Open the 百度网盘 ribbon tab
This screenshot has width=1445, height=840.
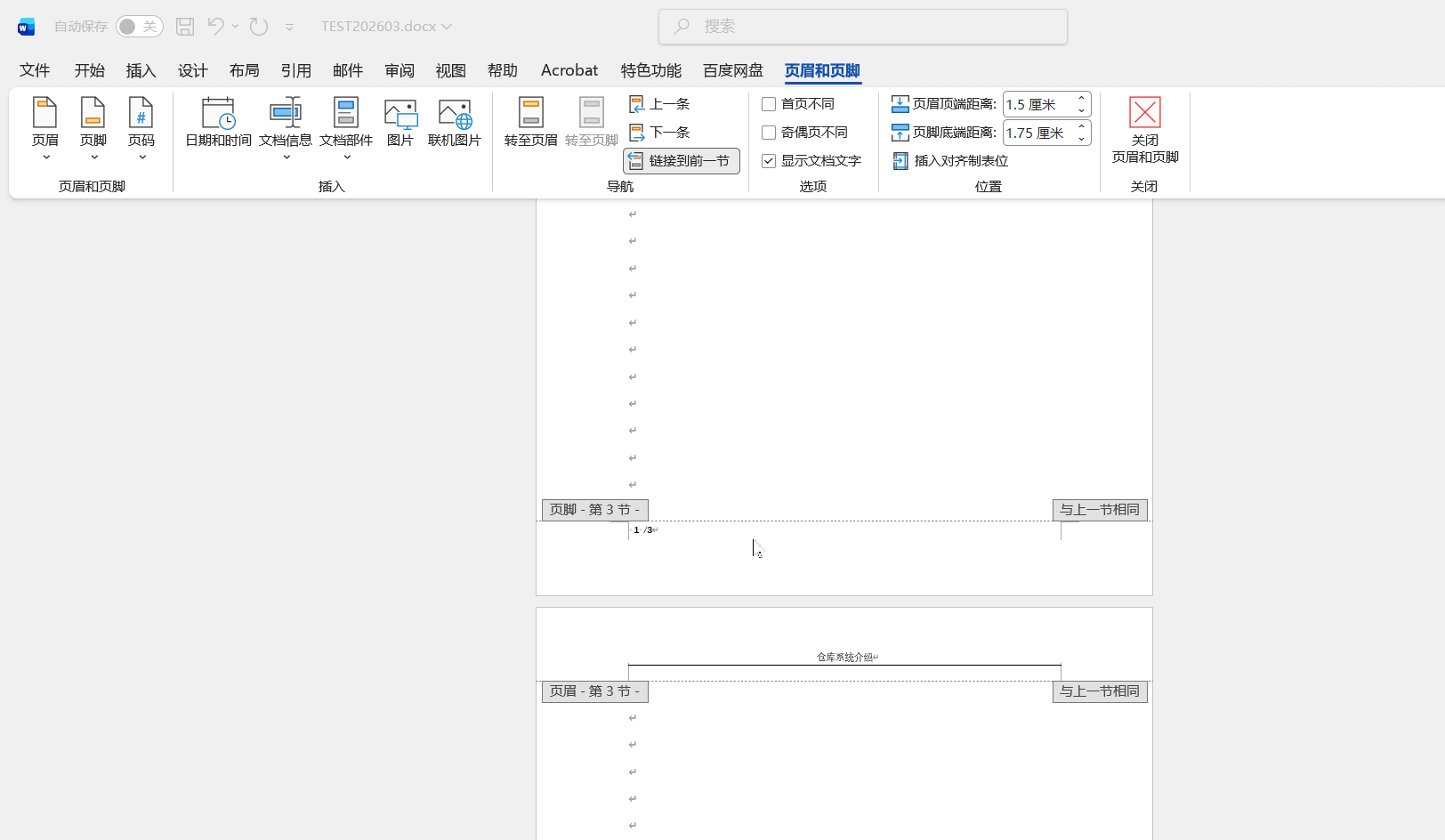pyautogui.click(x=733, y=70)
